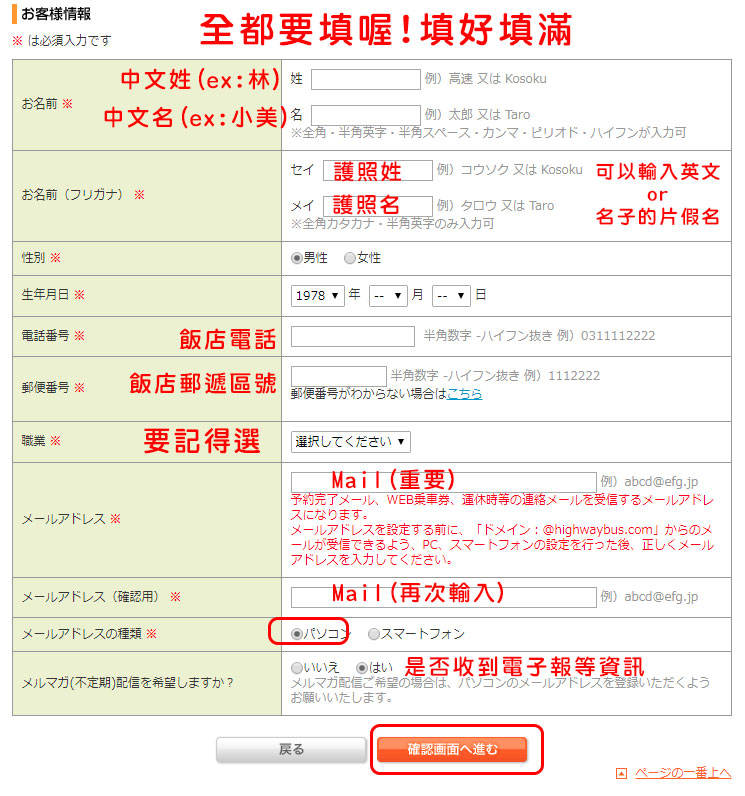Image resolution: width=745 pixels, height=796 pixels.
Task: Click the 姓 (surname) input field
Action: coord(365,80)
